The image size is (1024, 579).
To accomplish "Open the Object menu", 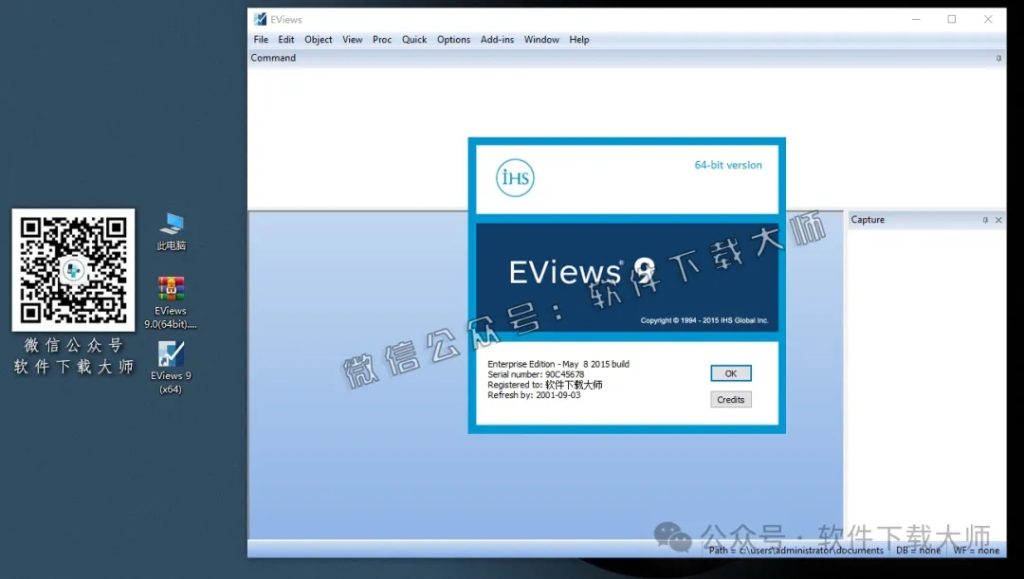I will 318,39.
